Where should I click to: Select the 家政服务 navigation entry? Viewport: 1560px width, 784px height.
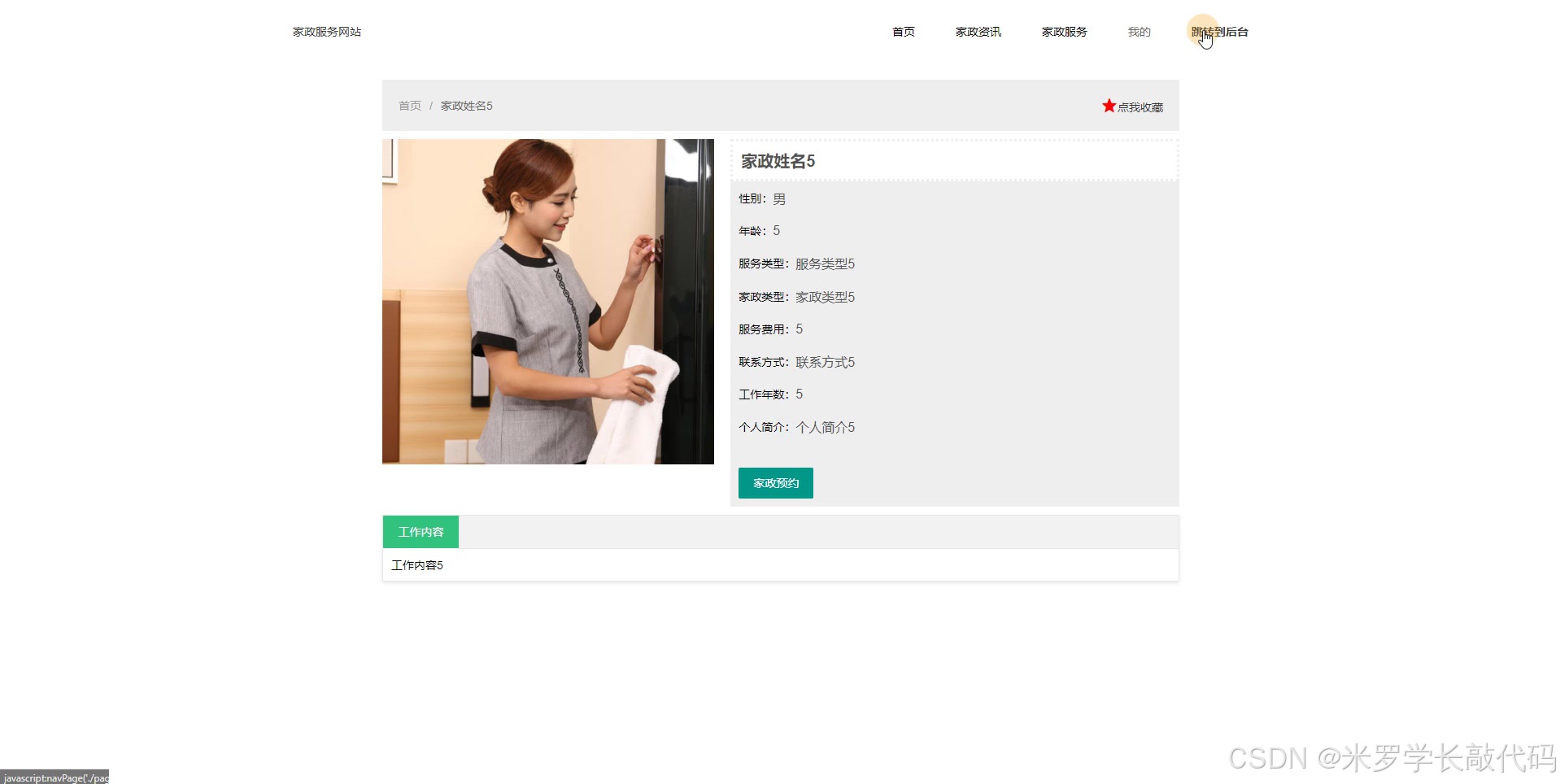[x=1063, y=32]
